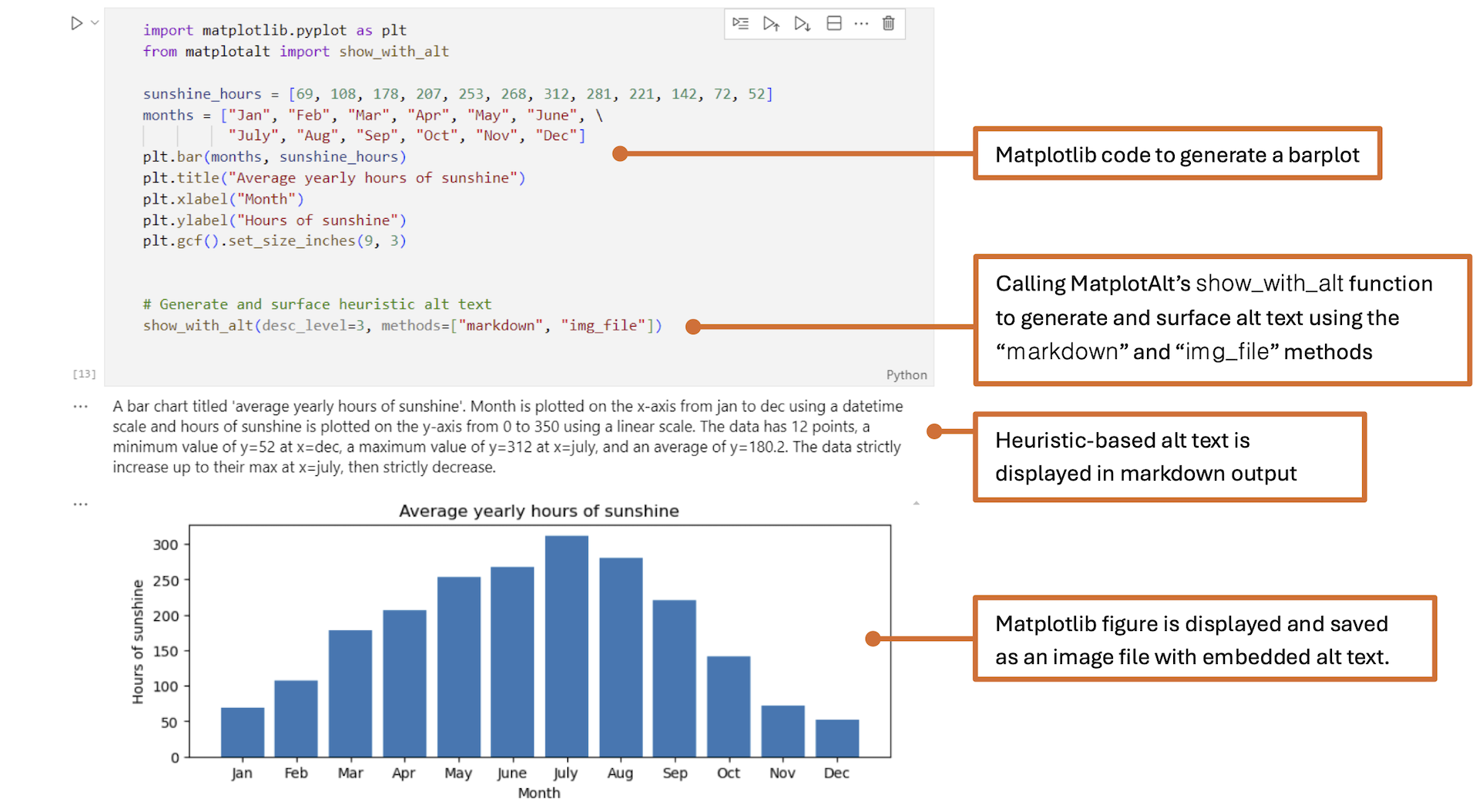Click the chart title 'Average yearly hours of sunshine'

coord(539,511)
